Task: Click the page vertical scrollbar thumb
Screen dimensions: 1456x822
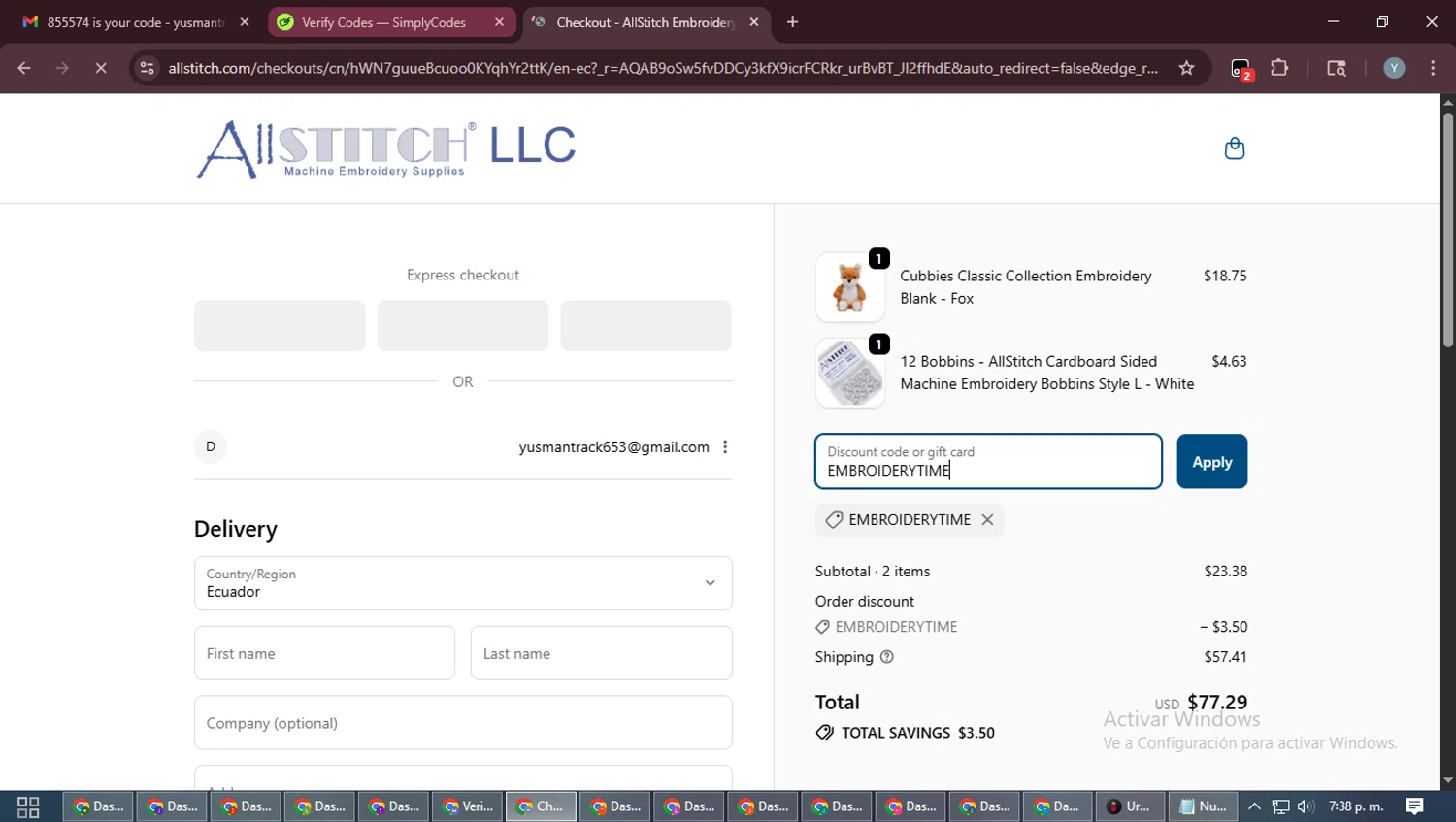Action: [1447, 230]
